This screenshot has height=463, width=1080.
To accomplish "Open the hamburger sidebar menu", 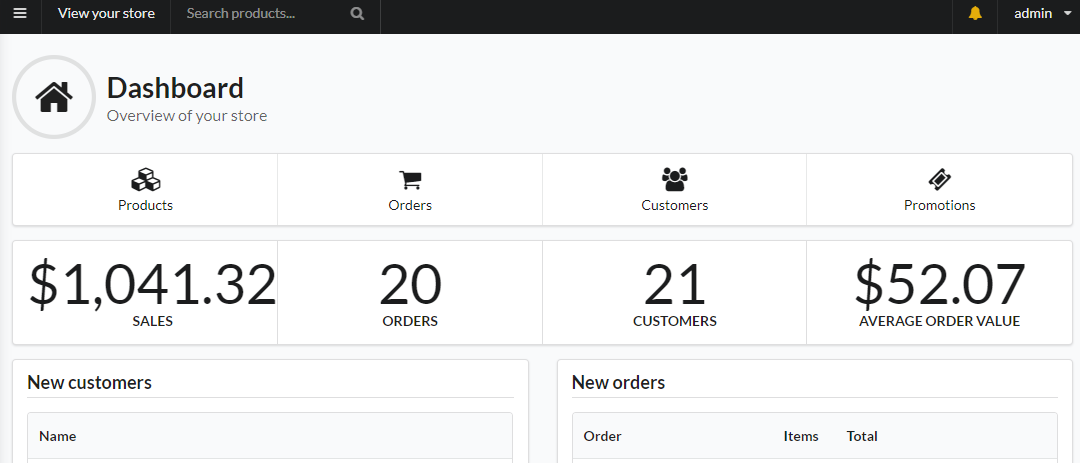I will tap(20, 13).
